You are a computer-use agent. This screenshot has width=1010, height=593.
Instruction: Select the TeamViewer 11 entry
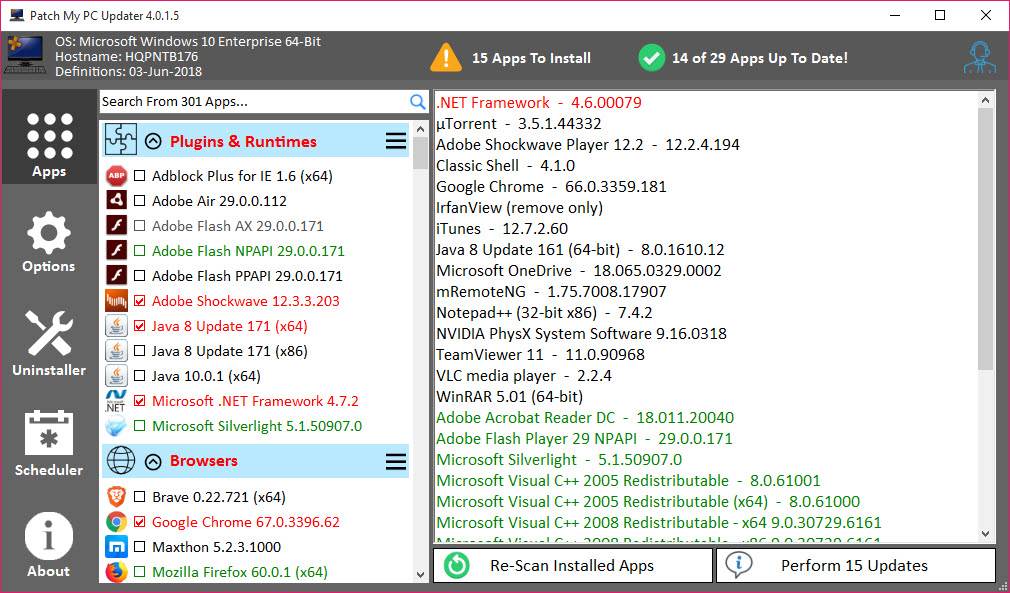540,355
